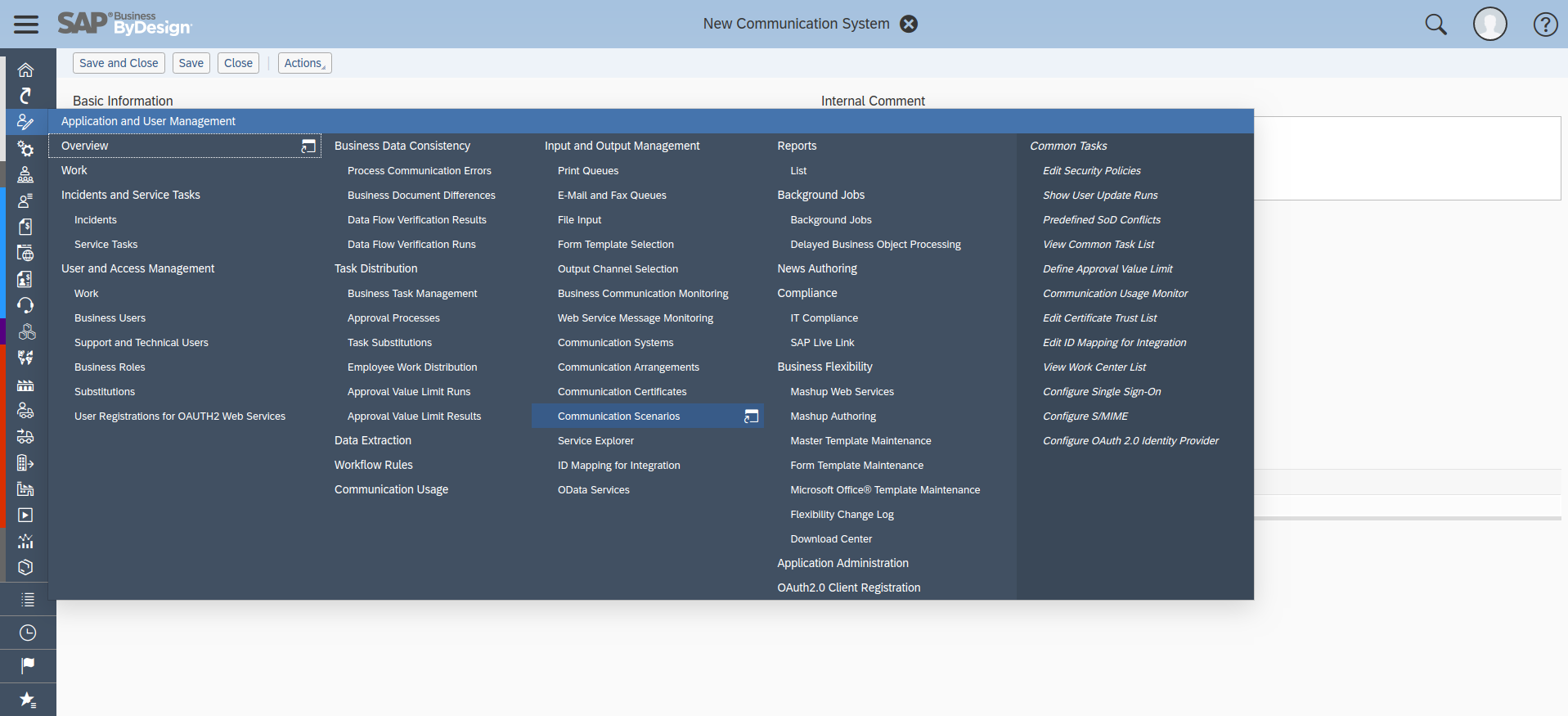Open the flag icon in sidebar
This screenshot has height=716, width=1568.
pyautogui.click(x=28, y=665)
